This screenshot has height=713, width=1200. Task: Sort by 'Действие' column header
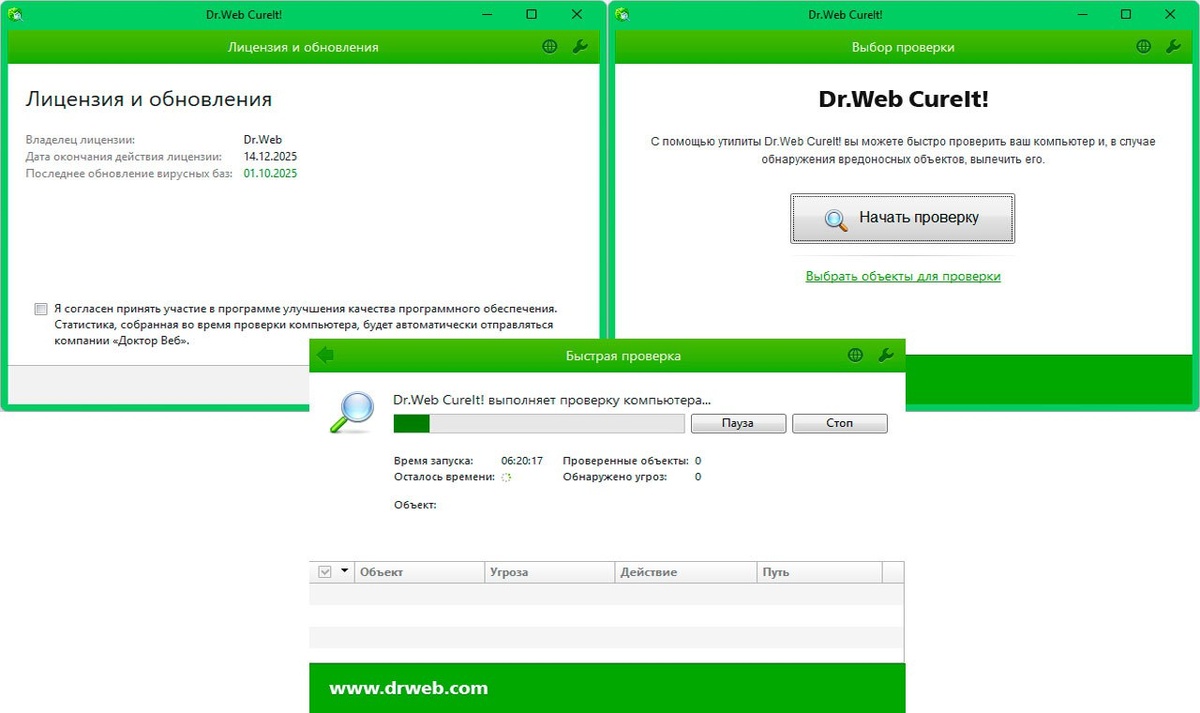(x=686, y=572)
